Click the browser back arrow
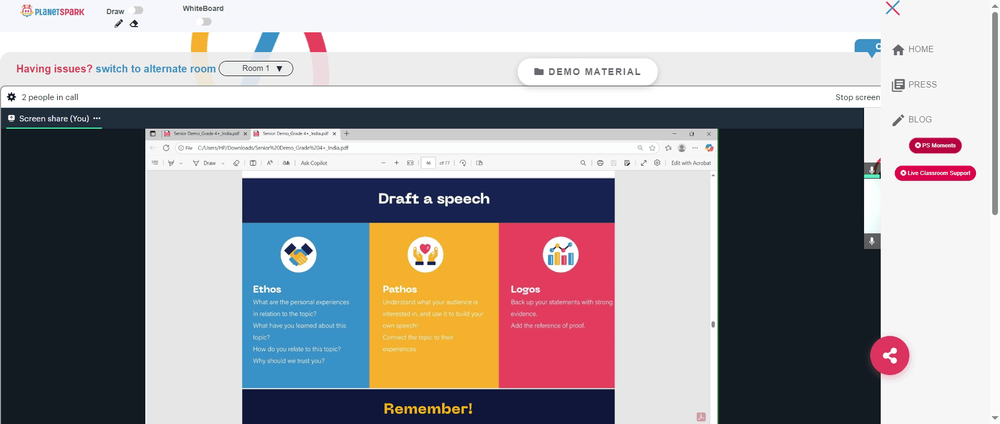This screenshot has height=424, width=1000. pos(152,148)
